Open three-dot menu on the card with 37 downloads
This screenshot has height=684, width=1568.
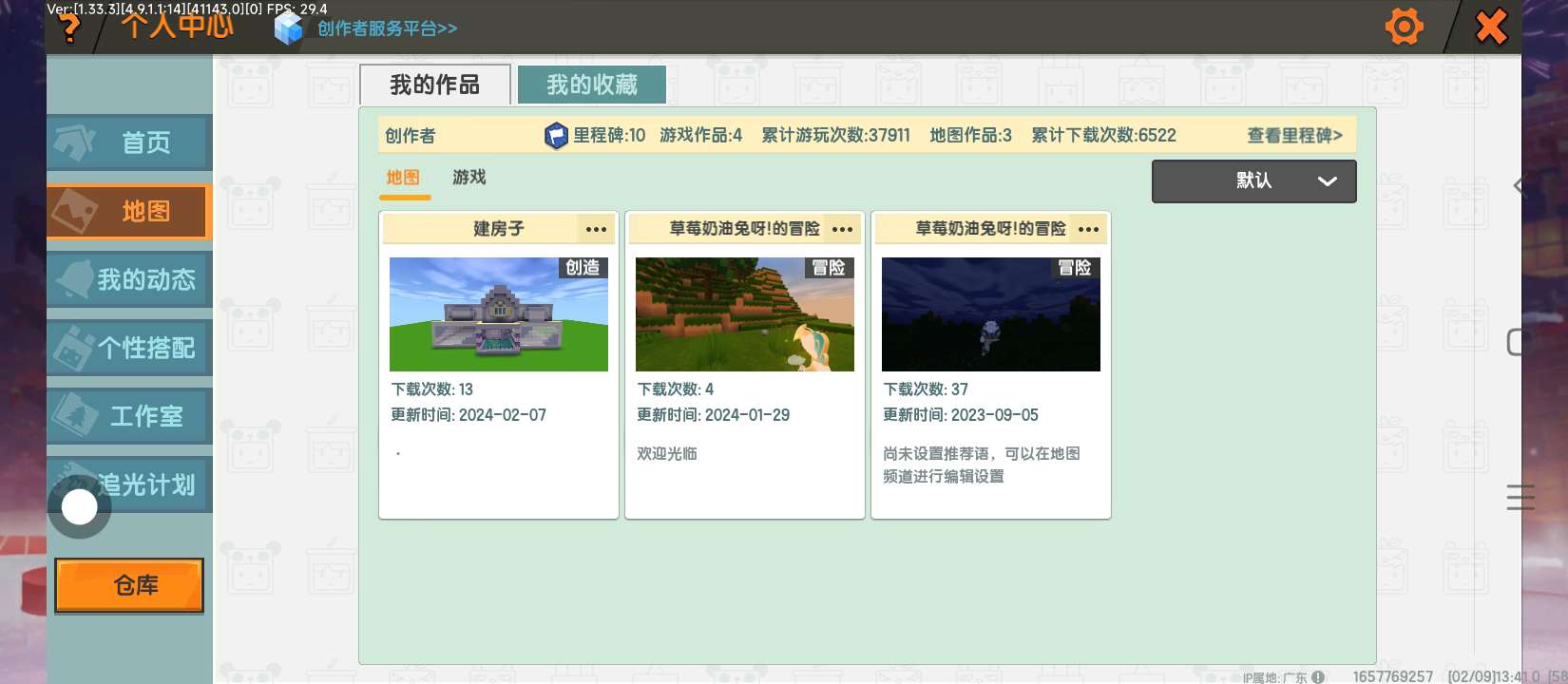[1088, 229]
